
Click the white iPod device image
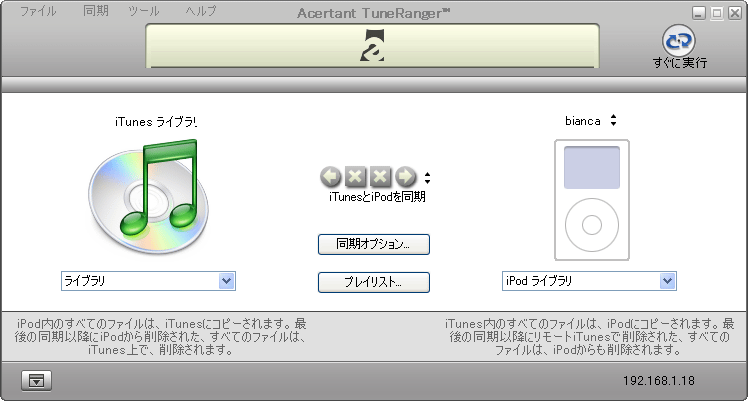click(x=592, y=200)
